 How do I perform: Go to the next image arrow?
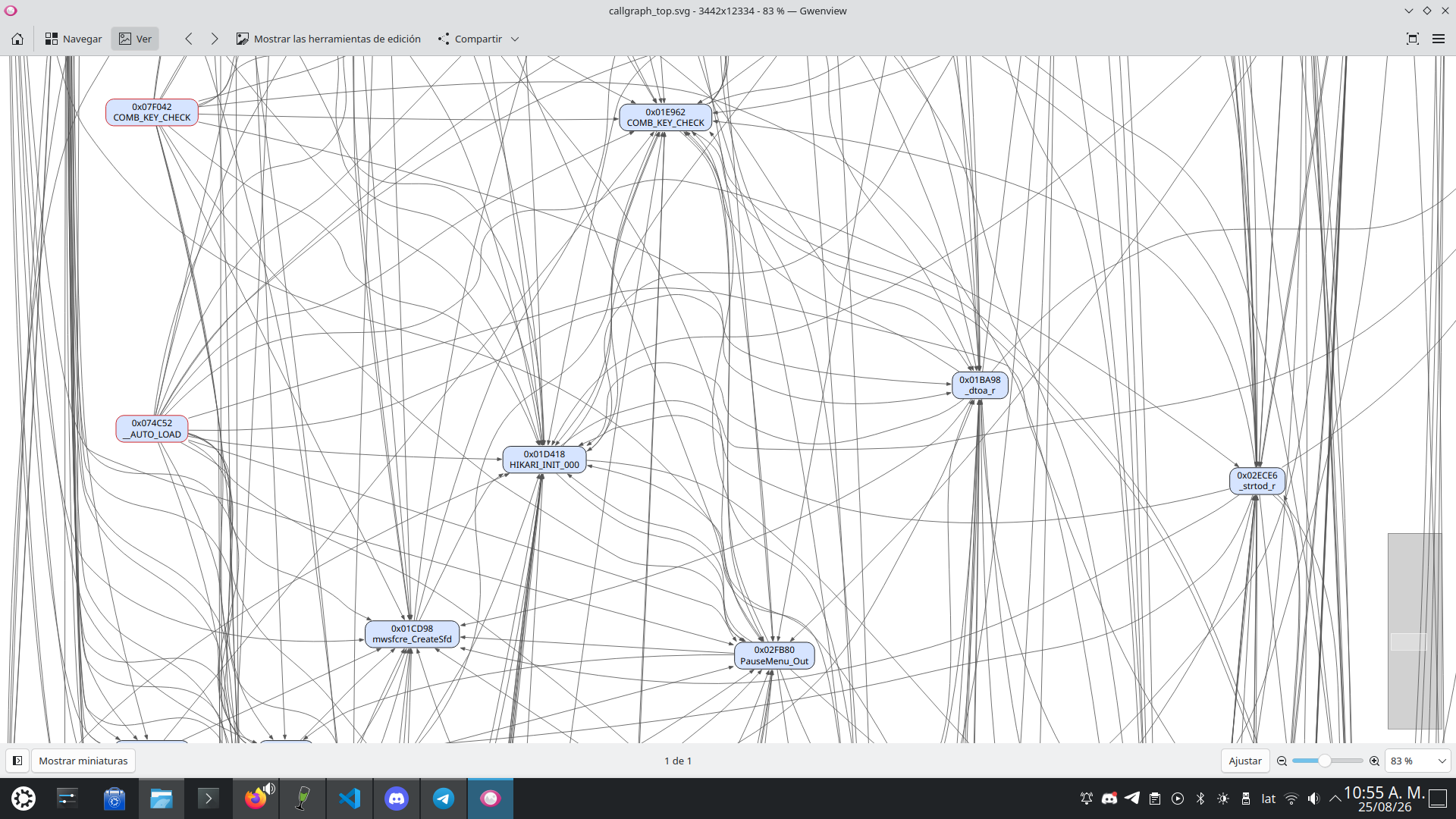tap(215, 39)
